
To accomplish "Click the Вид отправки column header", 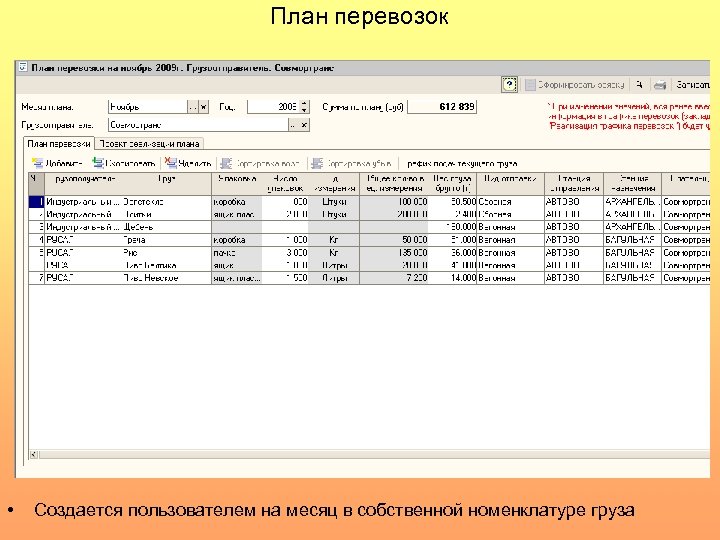I will (x=511, y=183).
